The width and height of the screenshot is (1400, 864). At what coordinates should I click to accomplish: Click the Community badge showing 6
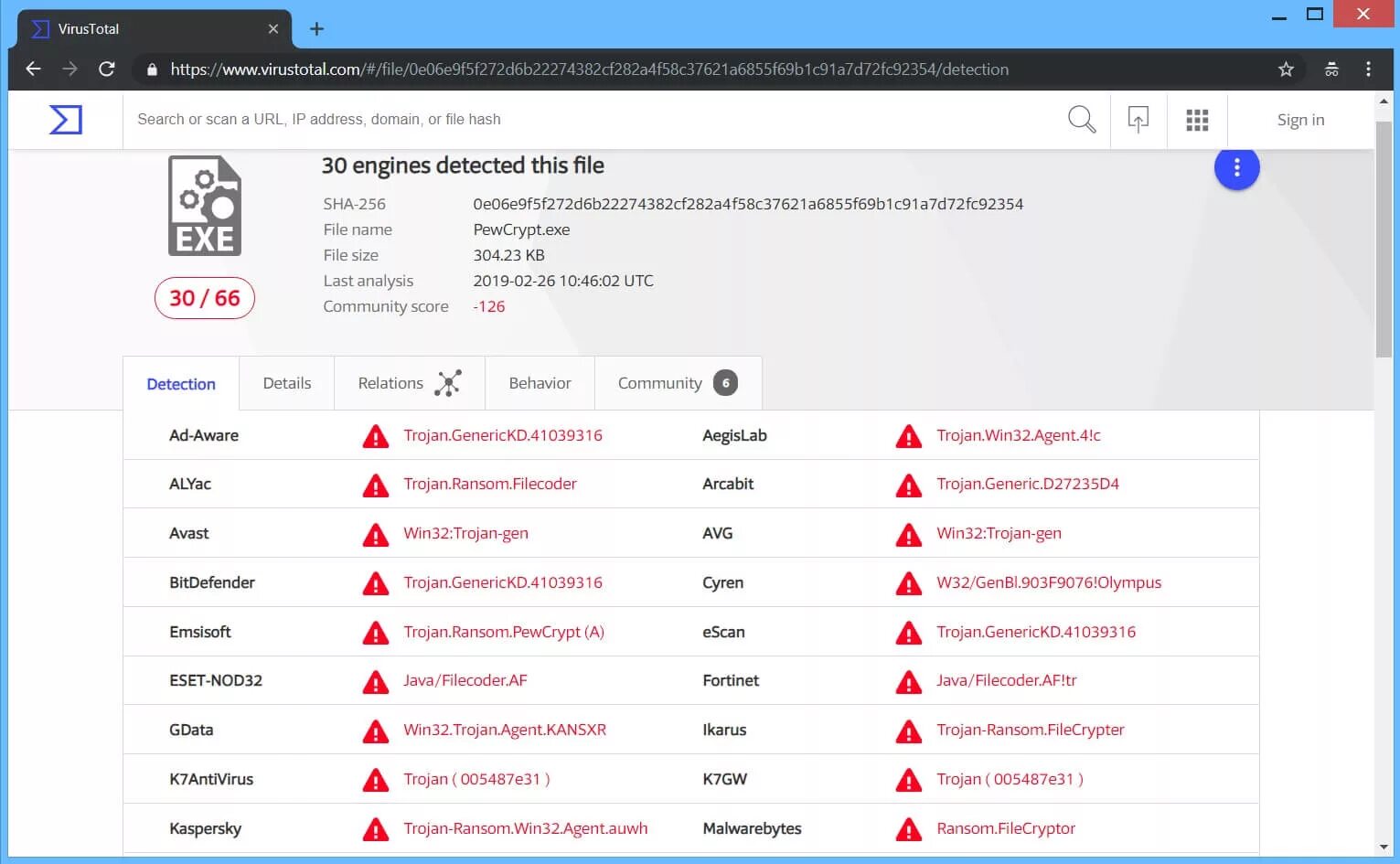click(x=725, y=383)
